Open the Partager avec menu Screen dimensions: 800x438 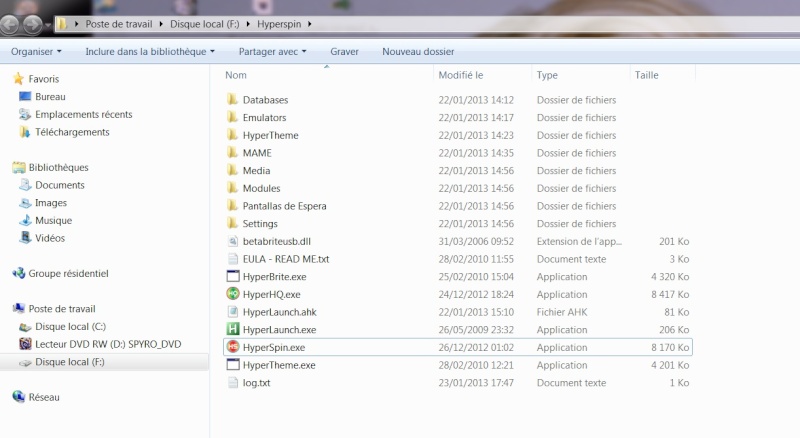(x=272, y=52)
